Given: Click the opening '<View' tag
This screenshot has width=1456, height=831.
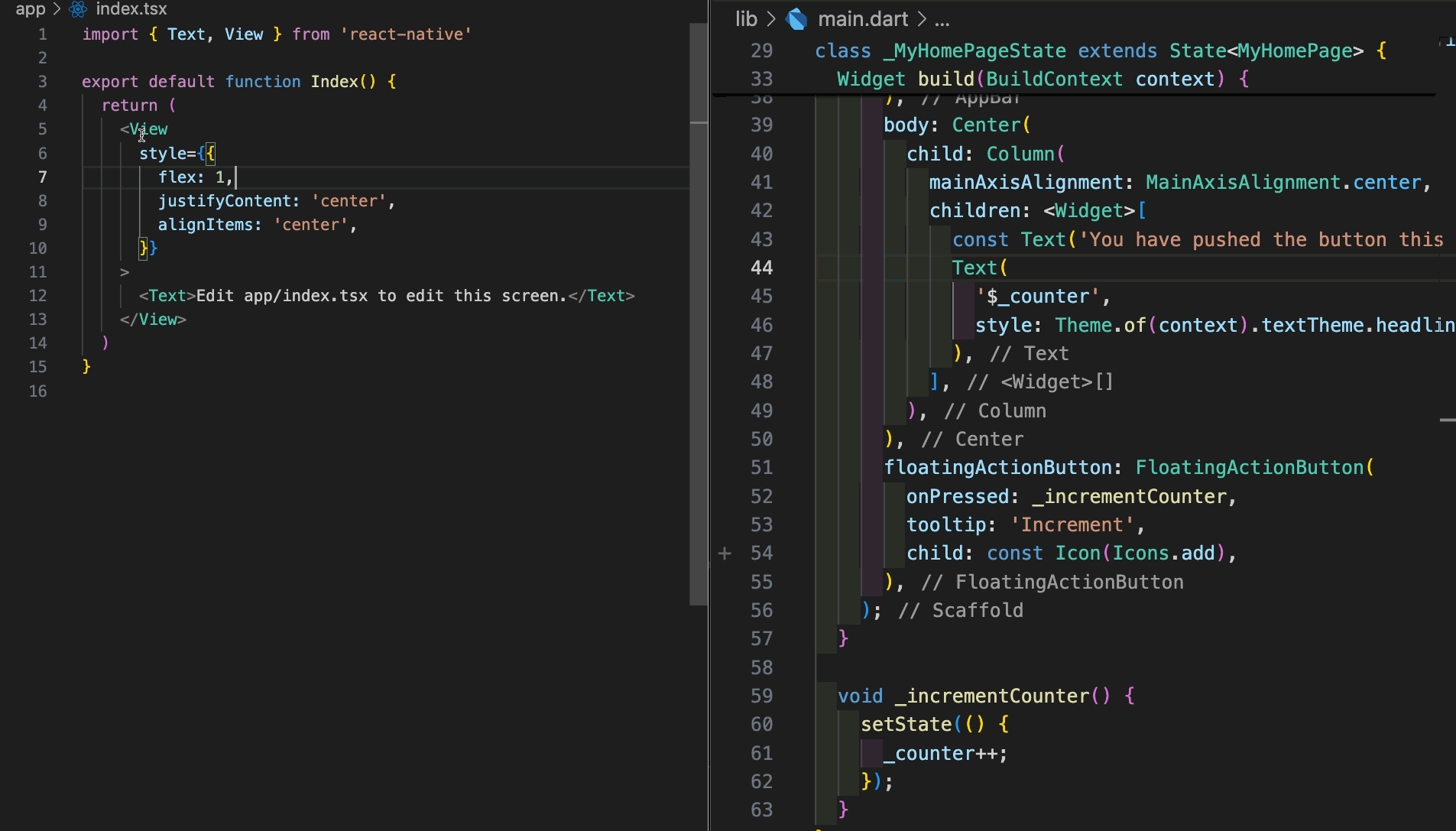Looking at the screenshot, I should point(144,129).
